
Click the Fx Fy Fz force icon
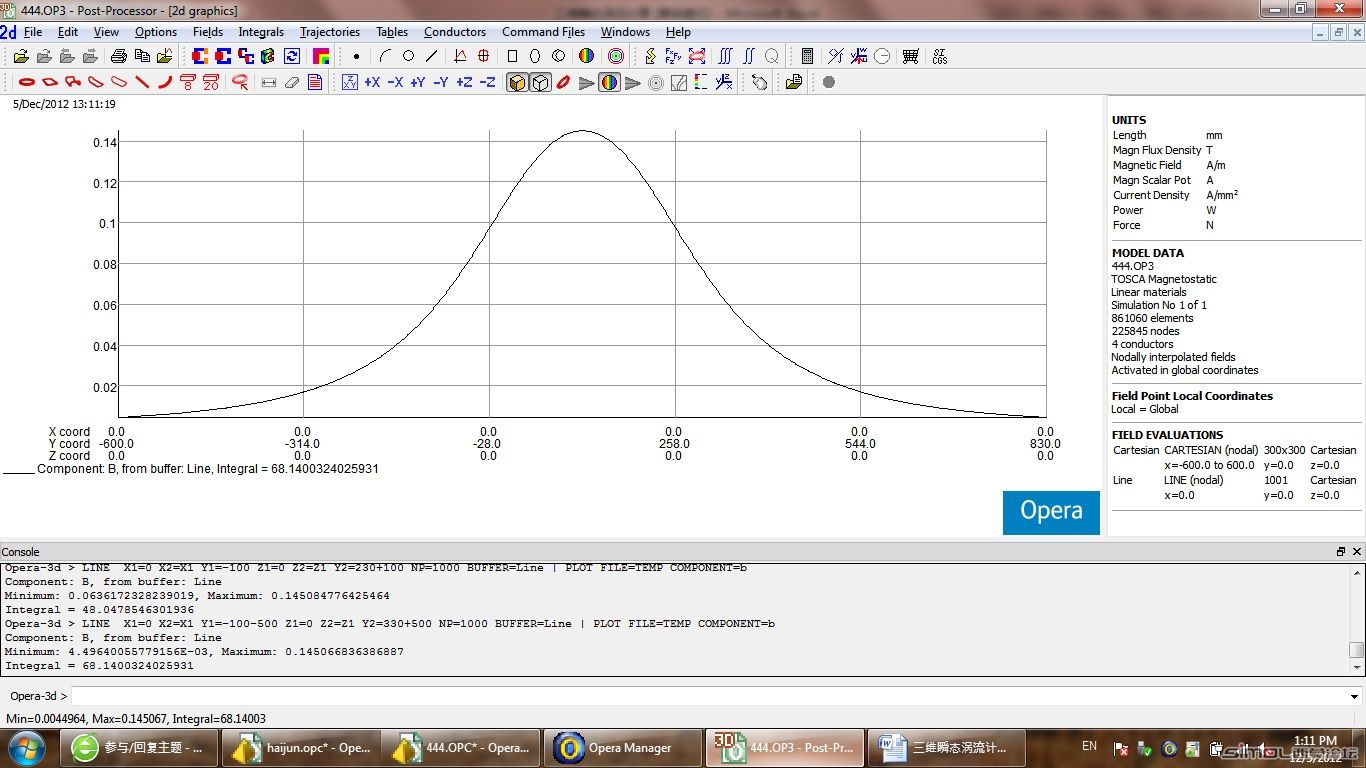click(x=673, y=56)
